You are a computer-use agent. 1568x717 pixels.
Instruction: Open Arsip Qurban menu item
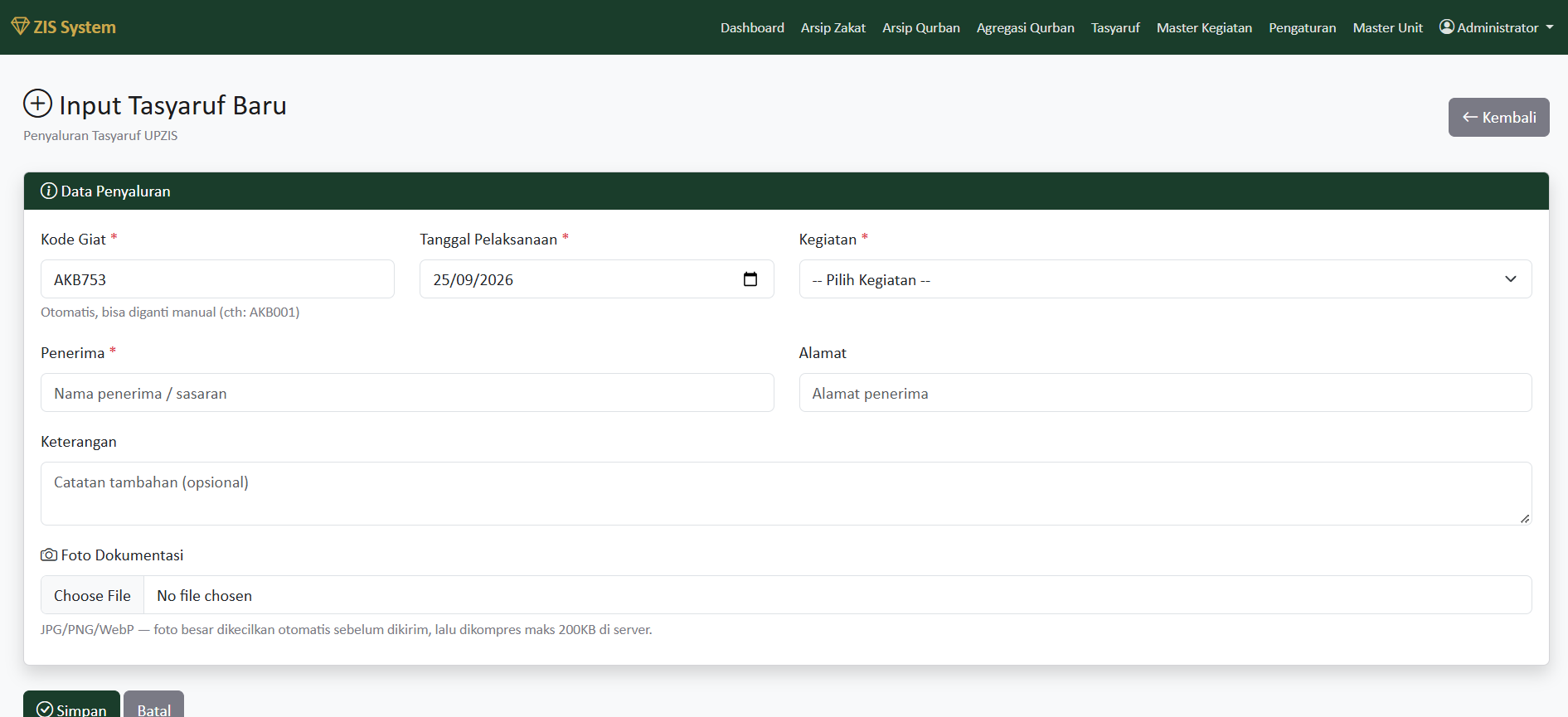[x=921, y=27]
